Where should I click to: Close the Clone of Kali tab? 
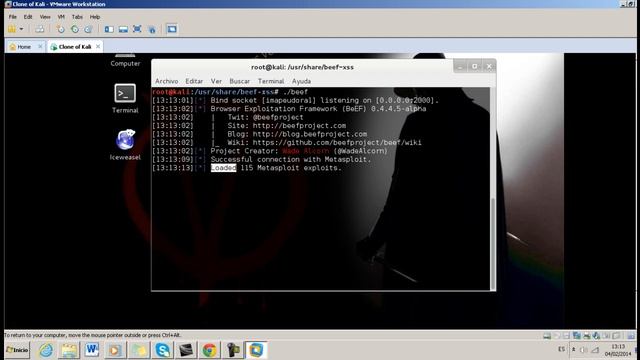click(x=98, y=47)
